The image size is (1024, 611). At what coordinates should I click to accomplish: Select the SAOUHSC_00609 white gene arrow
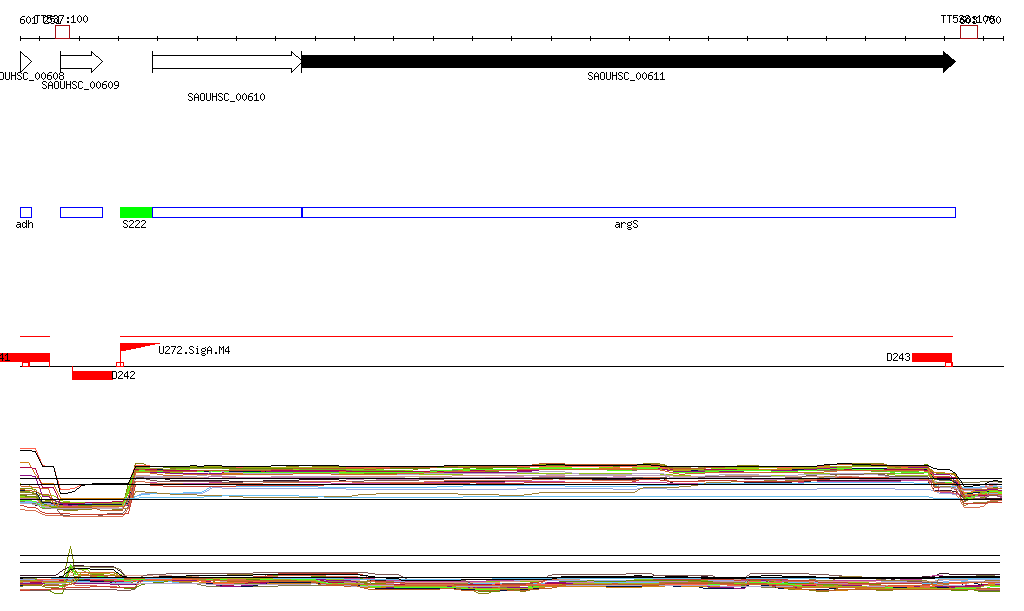point(81,62)
